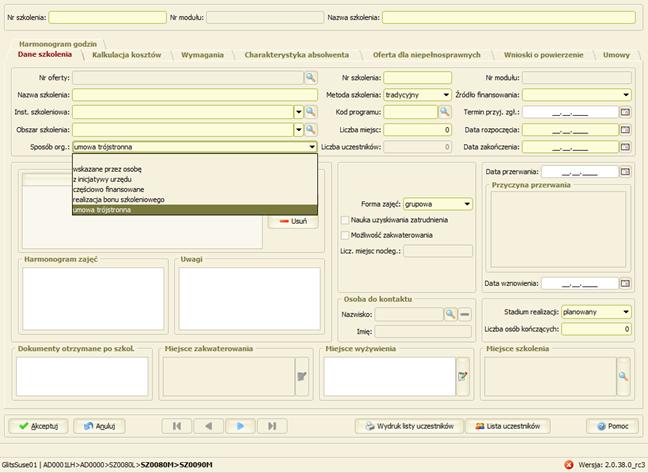Viewport: 648px width, 473px height.
Task: Click the Anuluj button
Action: click(99, 426)
